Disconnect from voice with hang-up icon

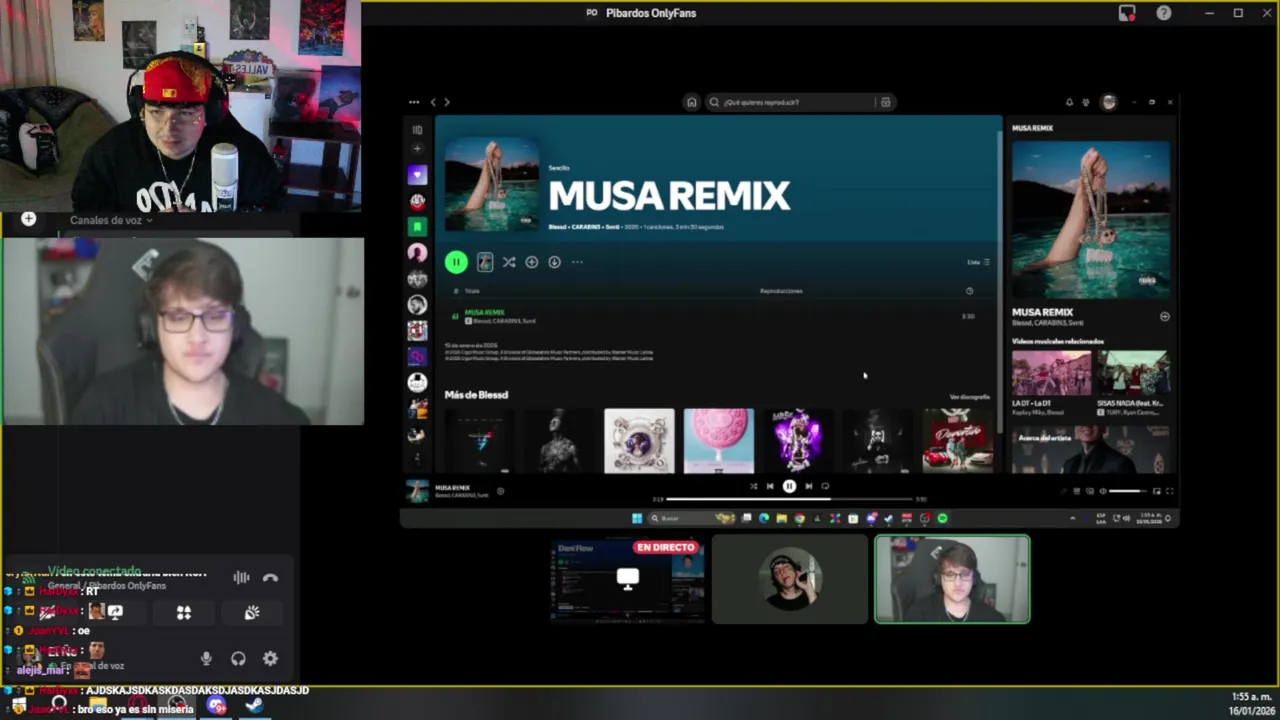click(270, 578)
